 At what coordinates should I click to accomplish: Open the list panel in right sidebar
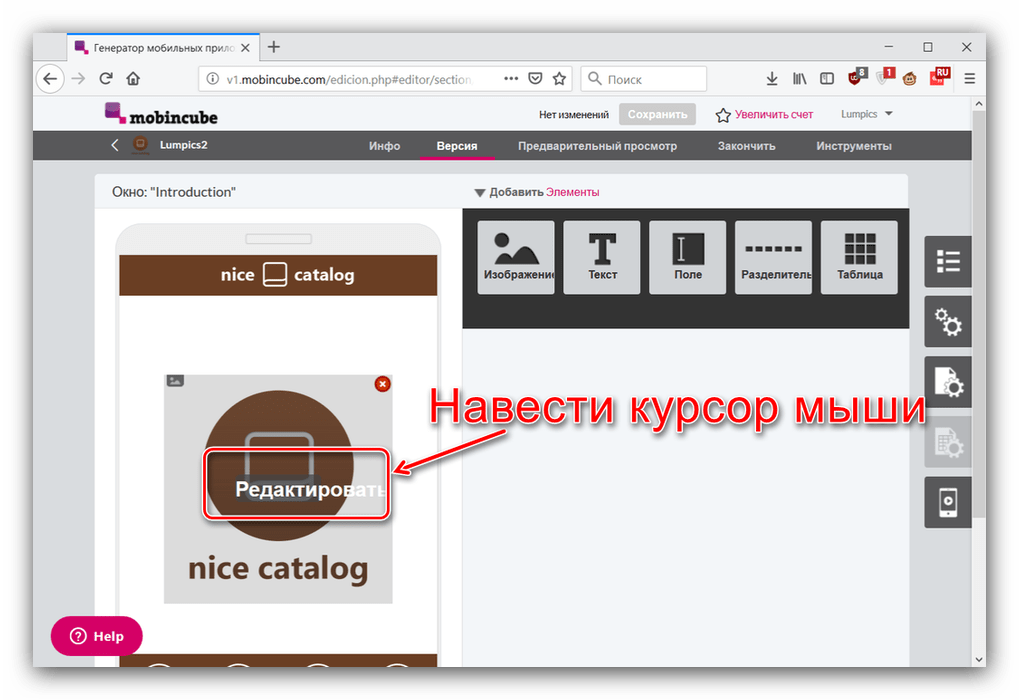click(948, 261)
